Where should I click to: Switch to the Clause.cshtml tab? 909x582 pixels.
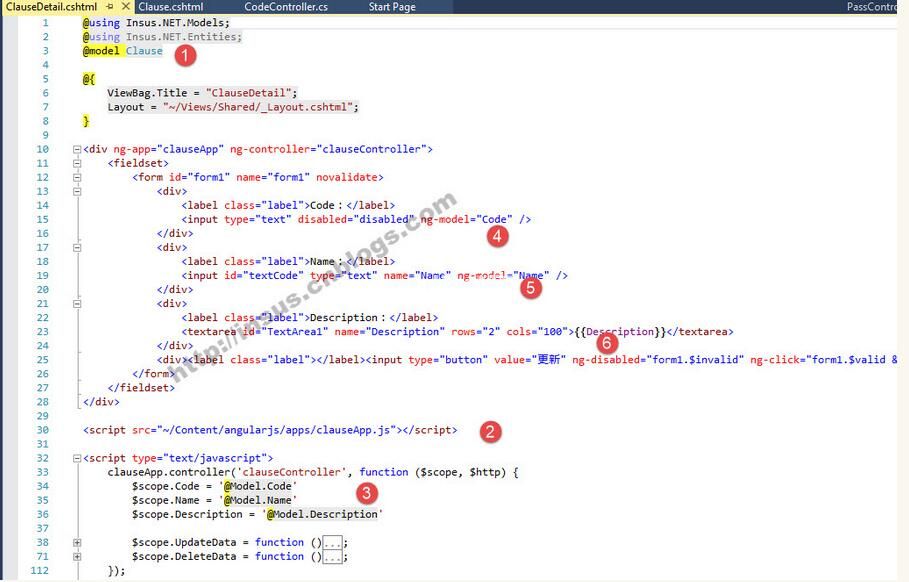tap(170, 7)
